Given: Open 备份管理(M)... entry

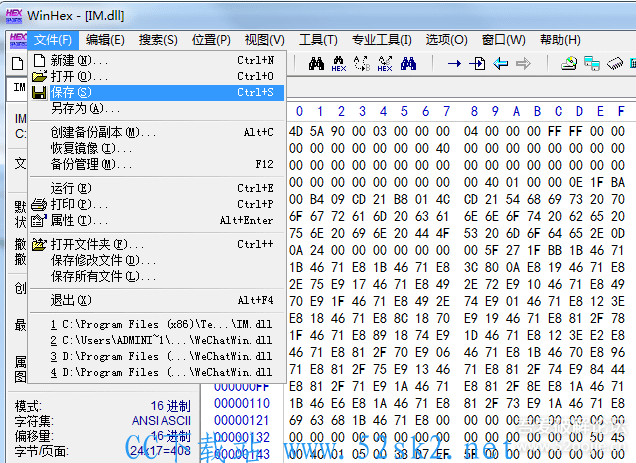Looking at the screenshot, I should (x=157, y=164).
